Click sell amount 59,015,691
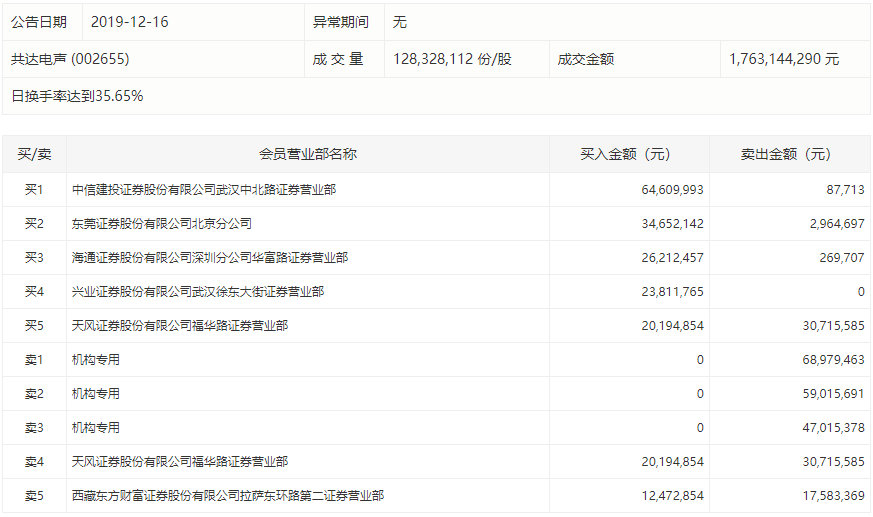The height and width of the screenshot is (517, 873). click(833, 394)
